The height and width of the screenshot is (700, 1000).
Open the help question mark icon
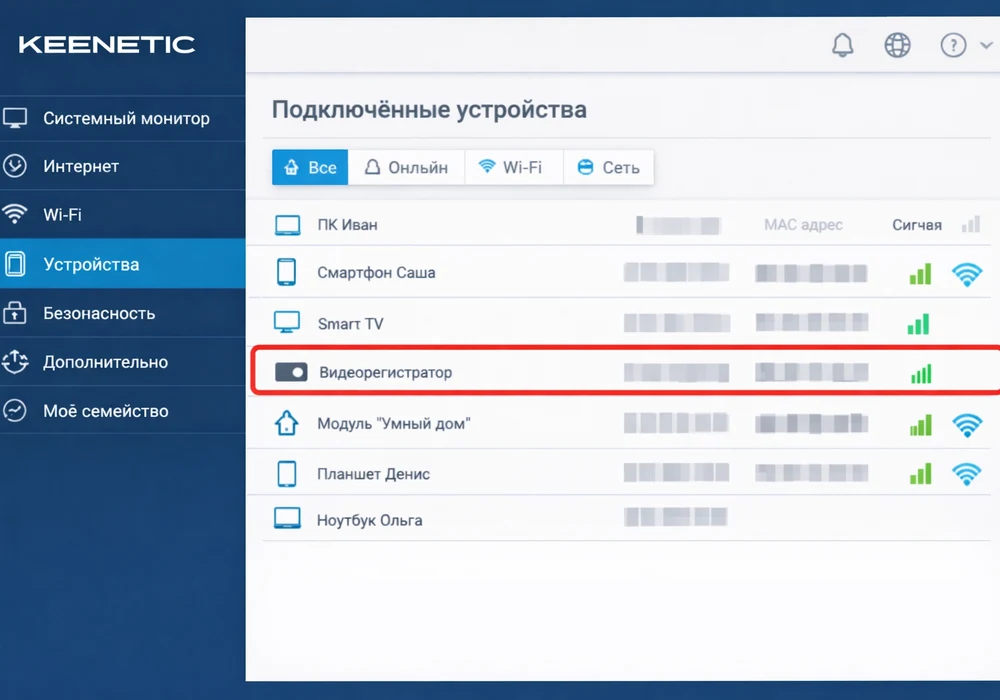click(x=953, y=45)
